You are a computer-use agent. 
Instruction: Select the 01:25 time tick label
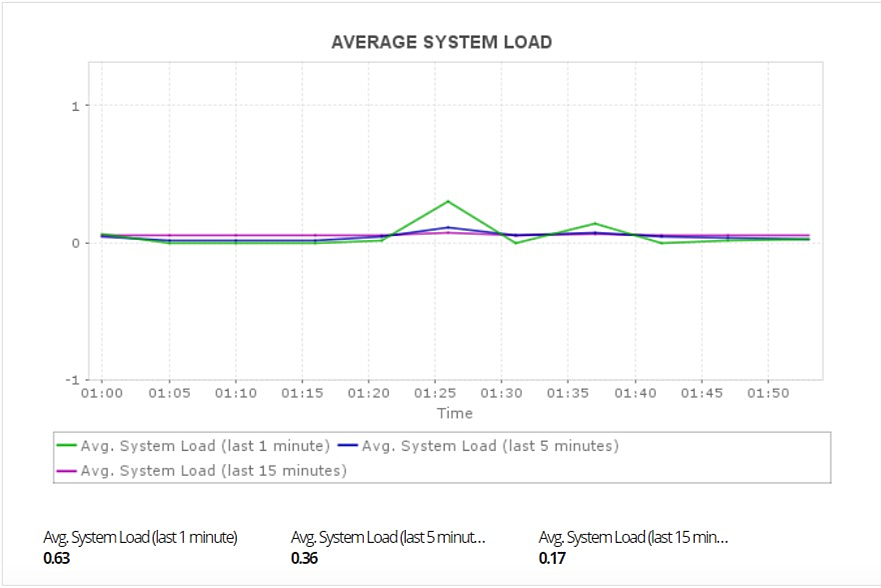(x=435, y=392)
